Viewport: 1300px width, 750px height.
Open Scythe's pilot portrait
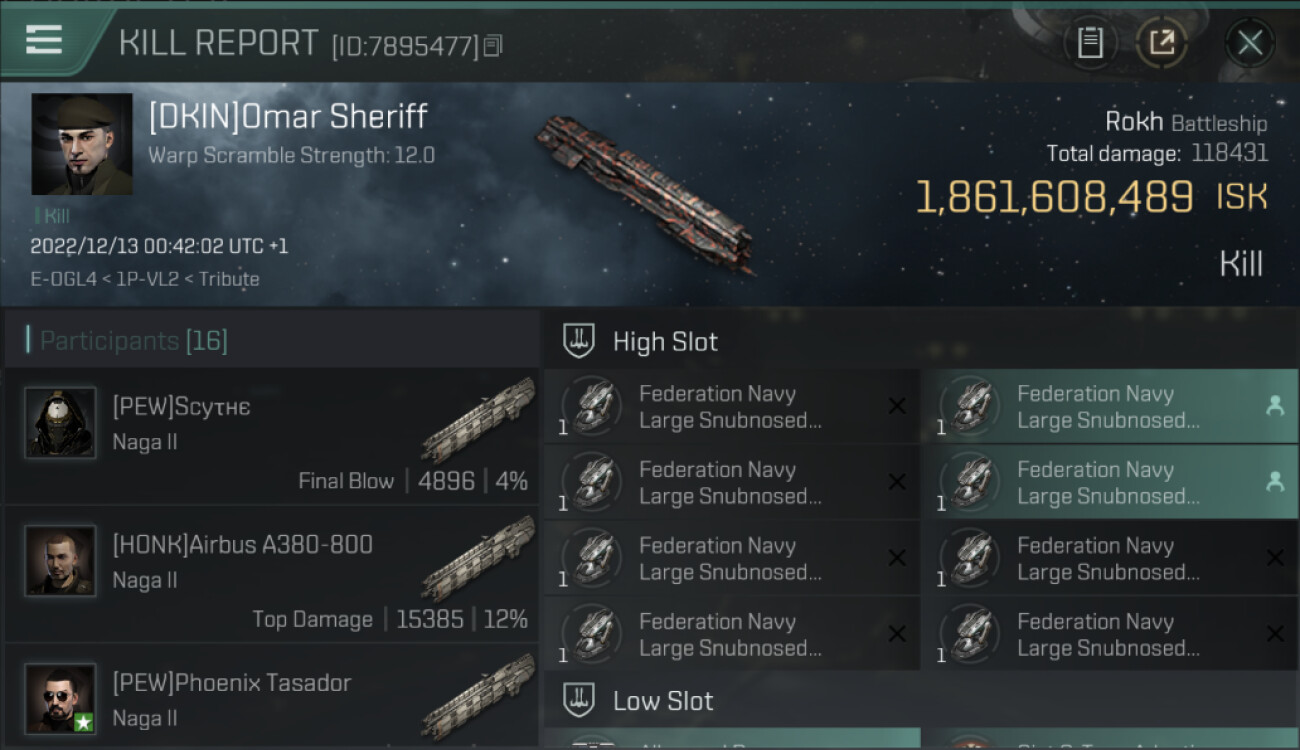pos(60,423)
